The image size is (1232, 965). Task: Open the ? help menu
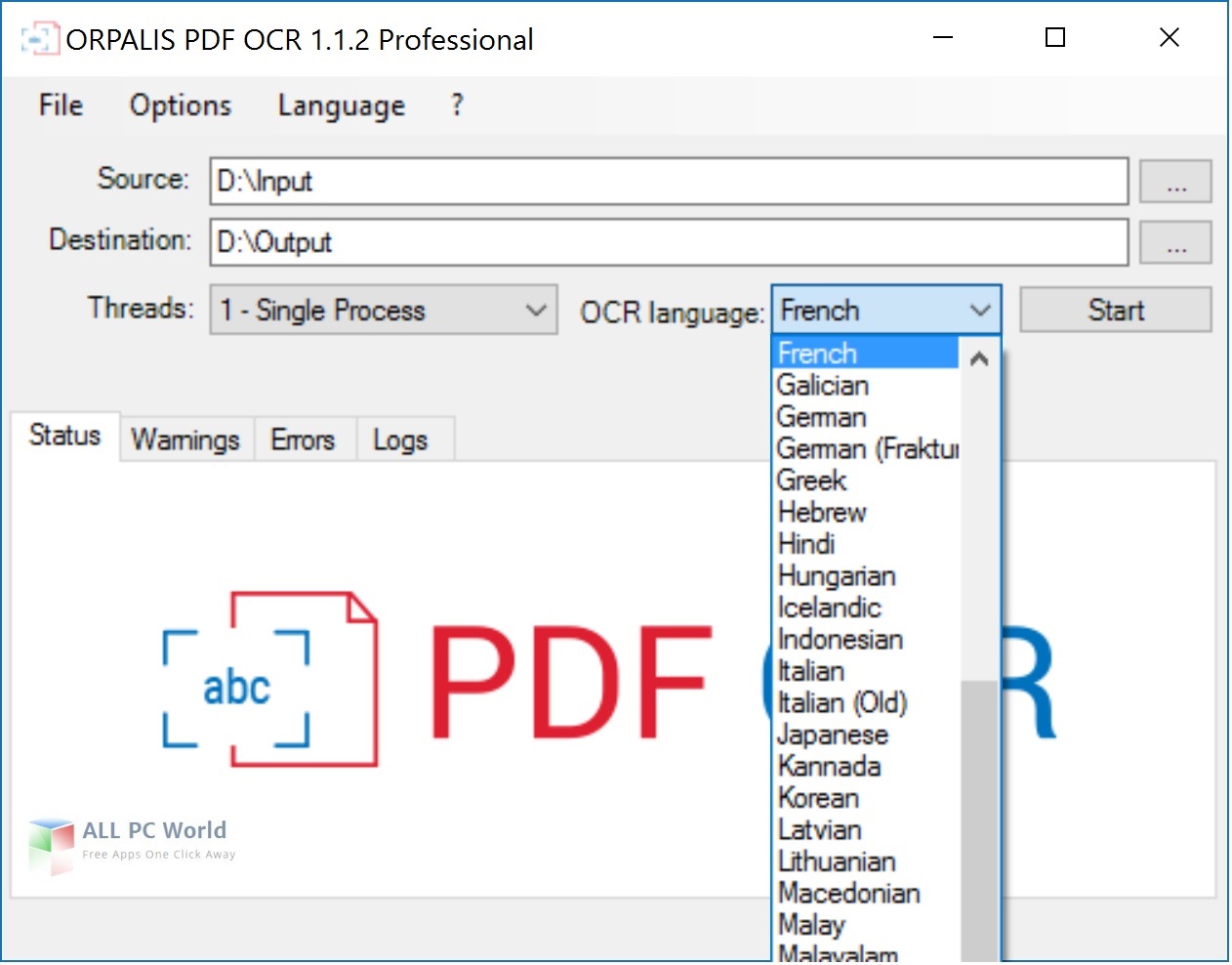[x=456, y=105]
